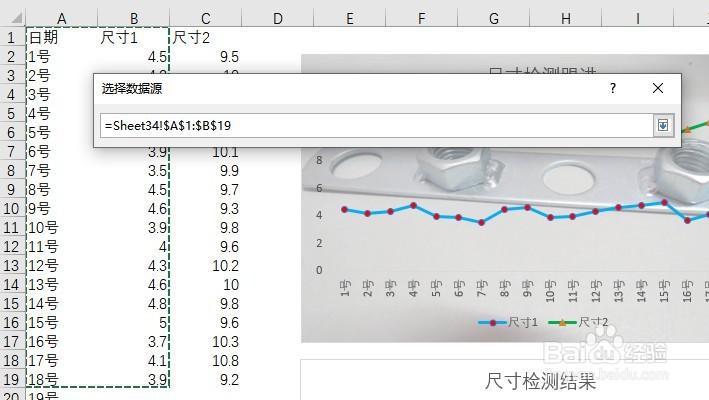709x400 pixels.
Task: Select column C header
Action: (x=206, y=18)
